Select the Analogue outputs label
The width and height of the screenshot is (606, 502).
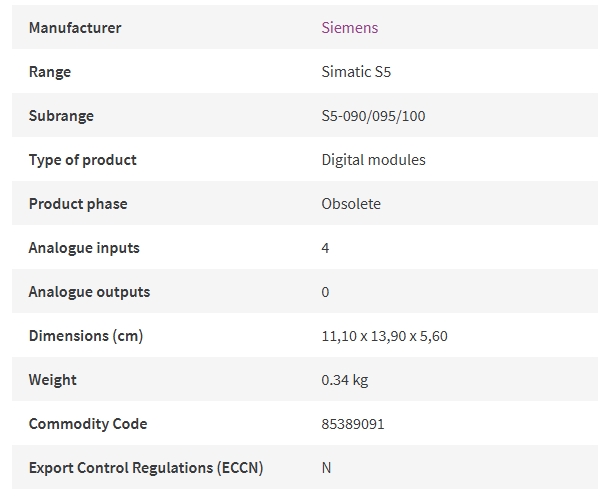coord(89,292)
